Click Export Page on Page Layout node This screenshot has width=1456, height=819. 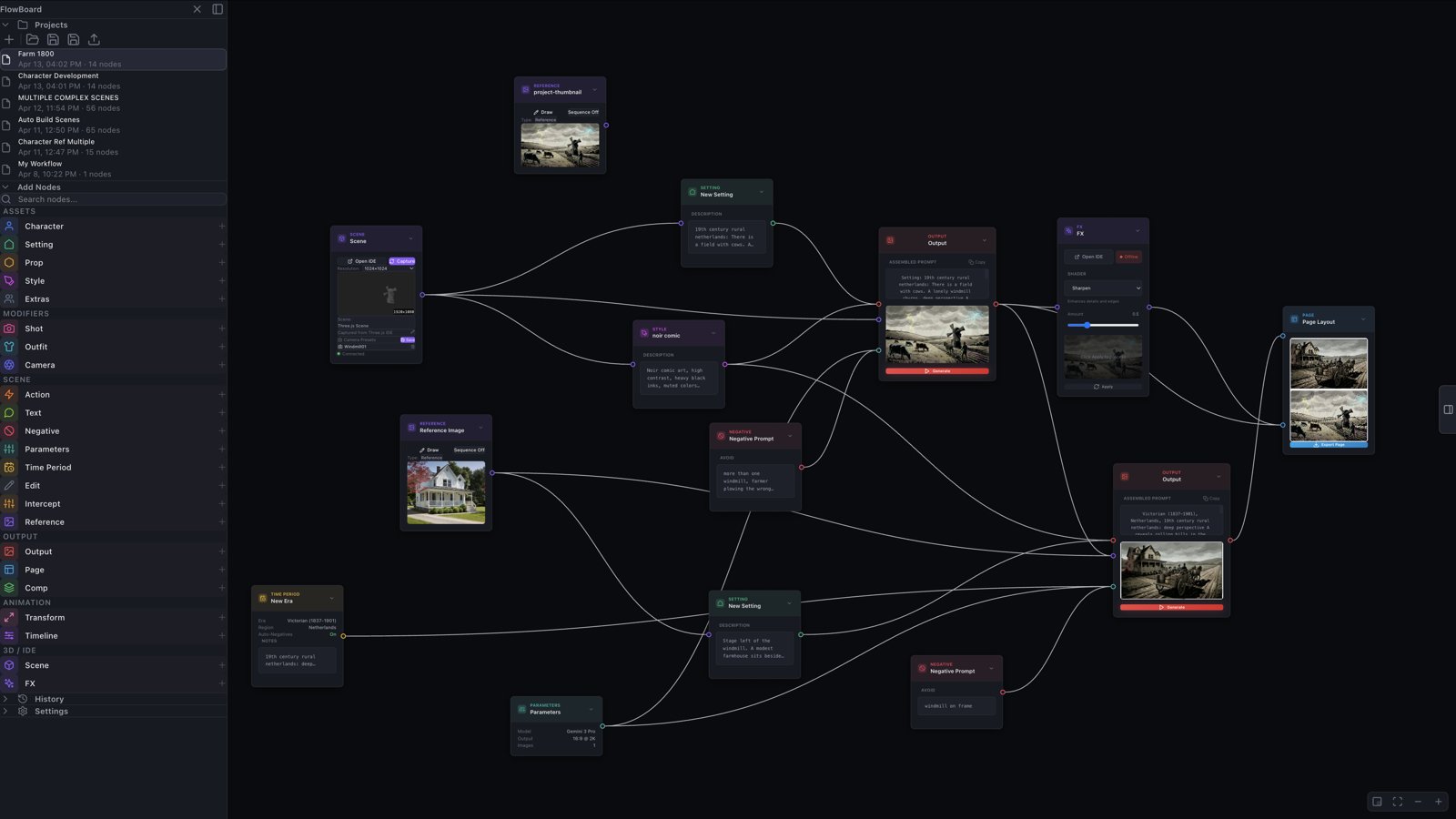pyautogui.click(x=1329, y=445)
